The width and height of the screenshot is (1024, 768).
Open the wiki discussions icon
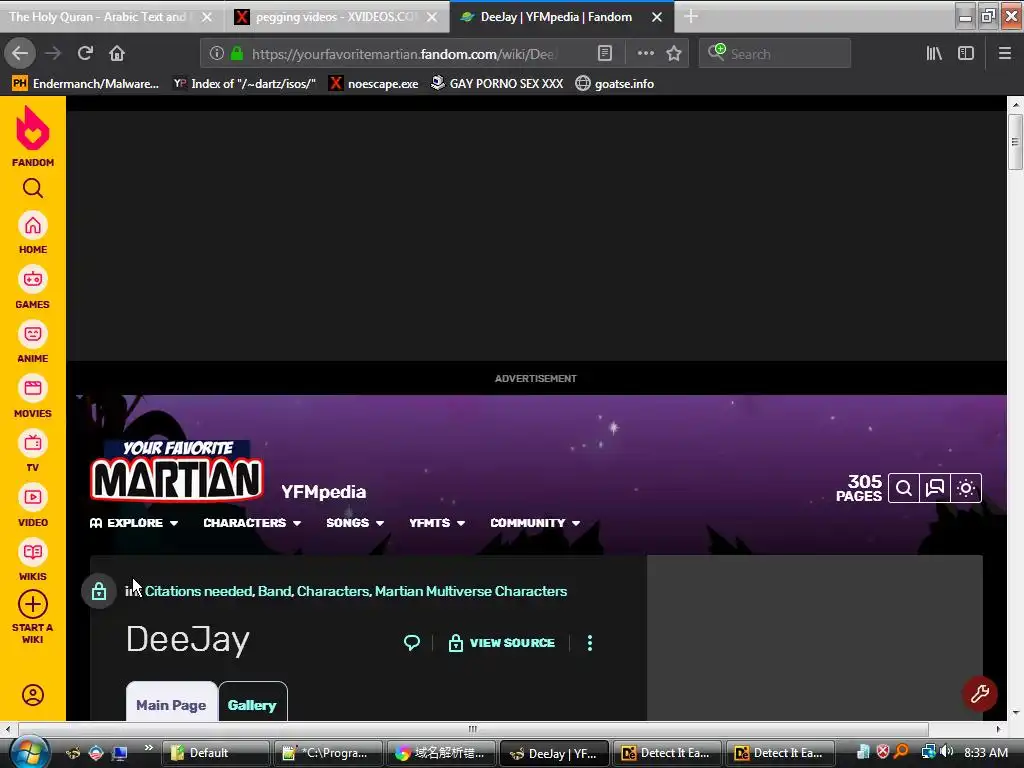pyautogui.click(x=935, y=488)
